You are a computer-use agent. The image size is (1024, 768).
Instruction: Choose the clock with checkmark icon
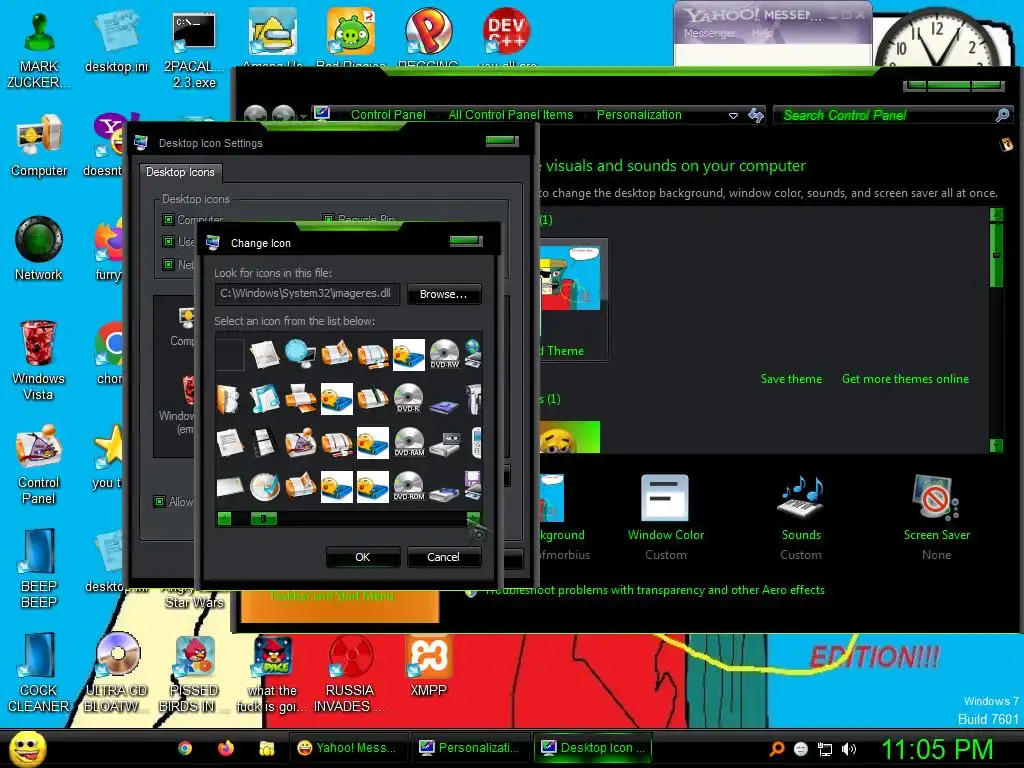264,487
